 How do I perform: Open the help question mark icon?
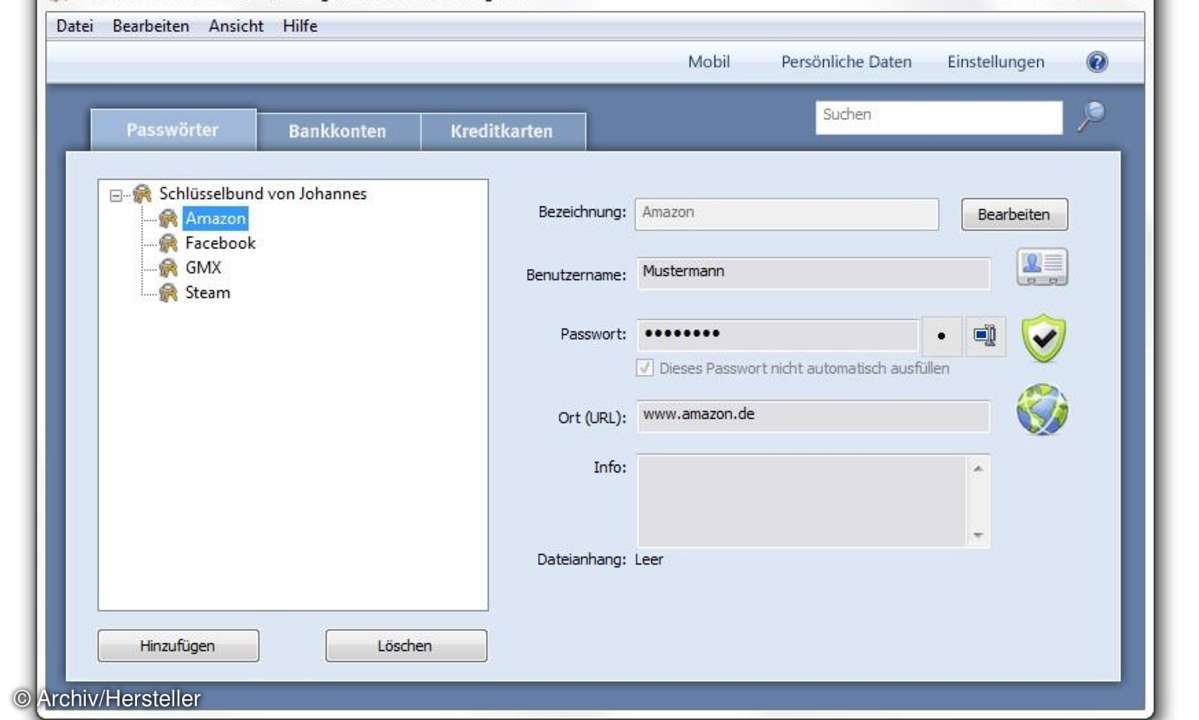(x=1097, y=62)
